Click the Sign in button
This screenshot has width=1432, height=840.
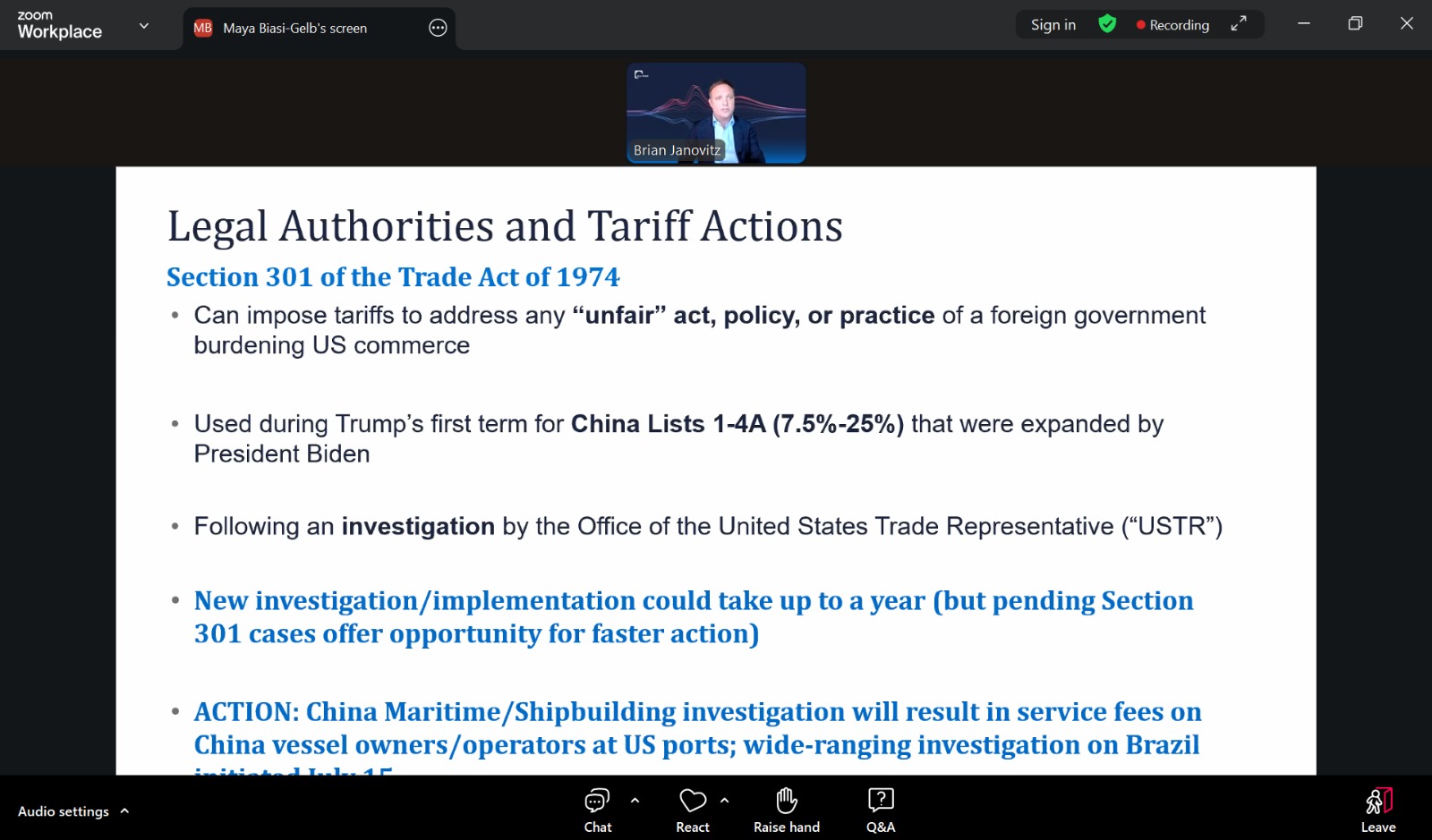[1053, 25]
